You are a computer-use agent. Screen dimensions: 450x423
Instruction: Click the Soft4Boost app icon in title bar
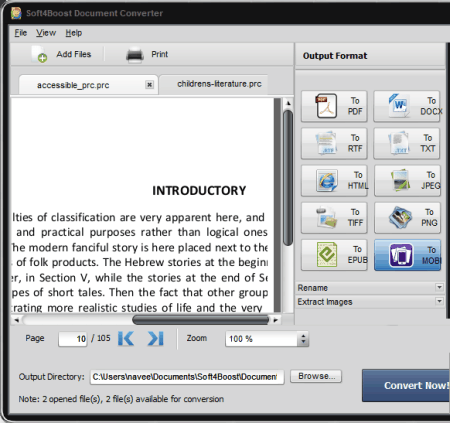pyautogui.click(x=16, y=13)
